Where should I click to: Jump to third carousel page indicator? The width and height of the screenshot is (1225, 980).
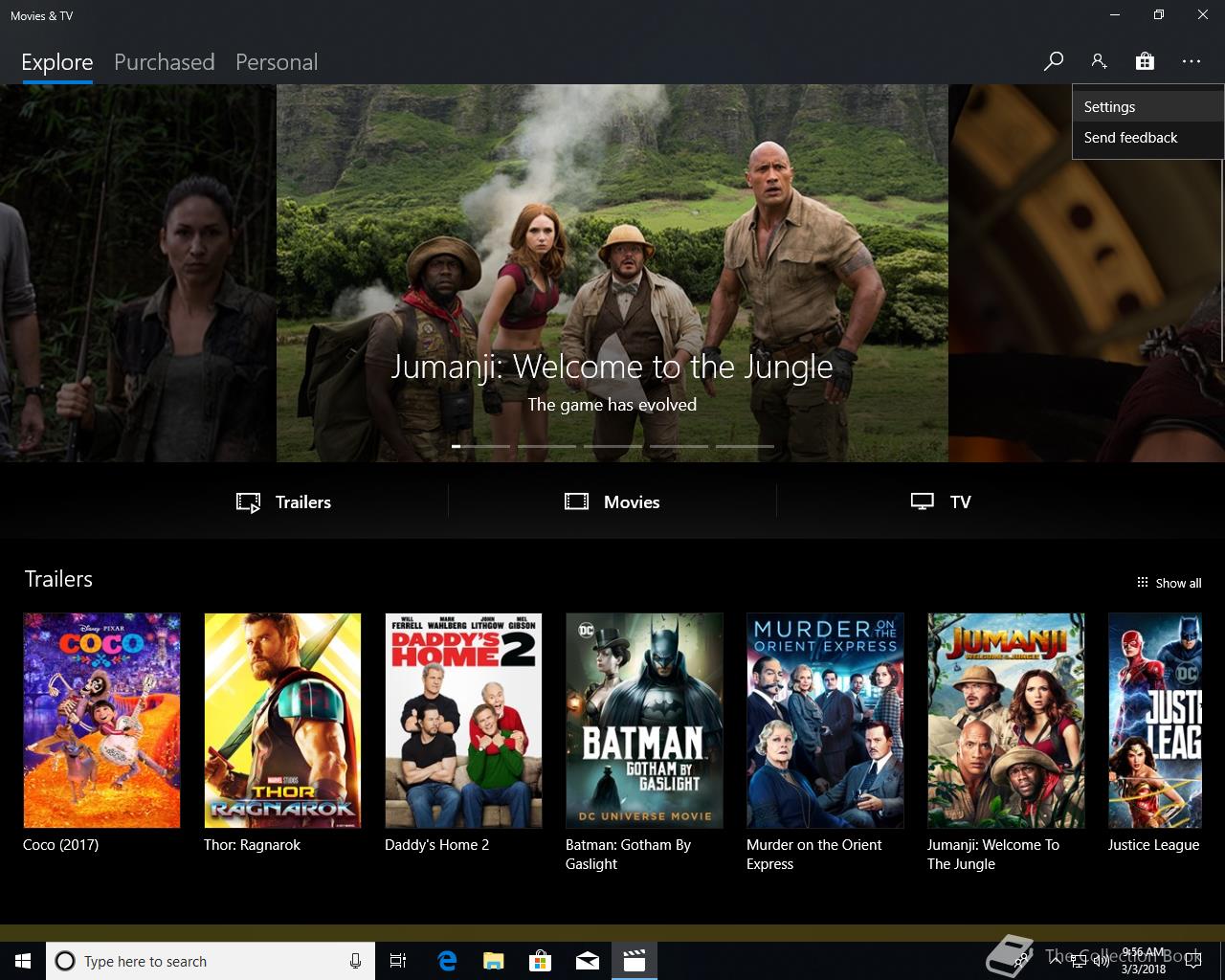click(613, 446)
